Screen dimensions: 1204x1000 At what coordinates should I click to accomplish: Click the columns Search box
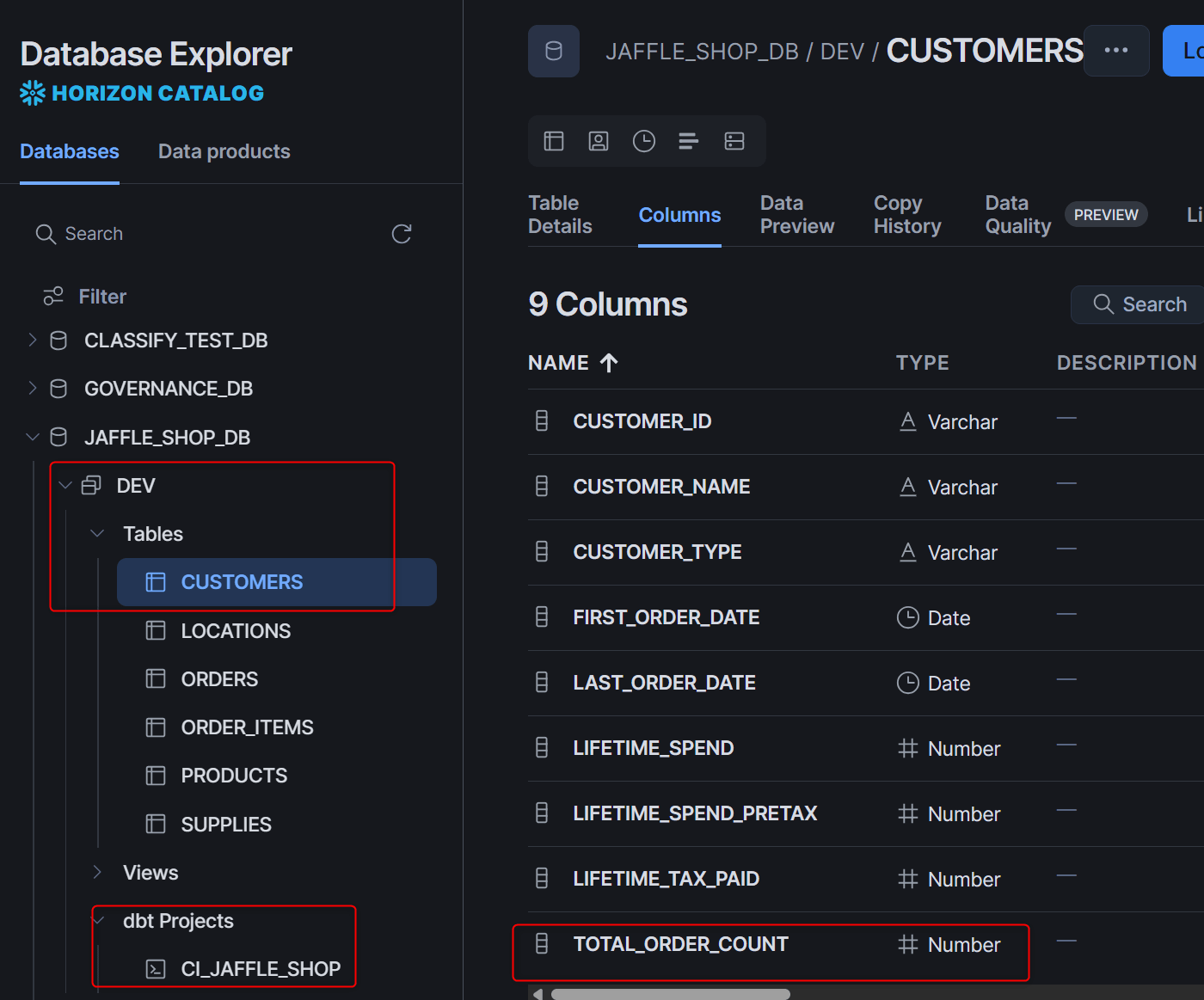click(1137, 304)
